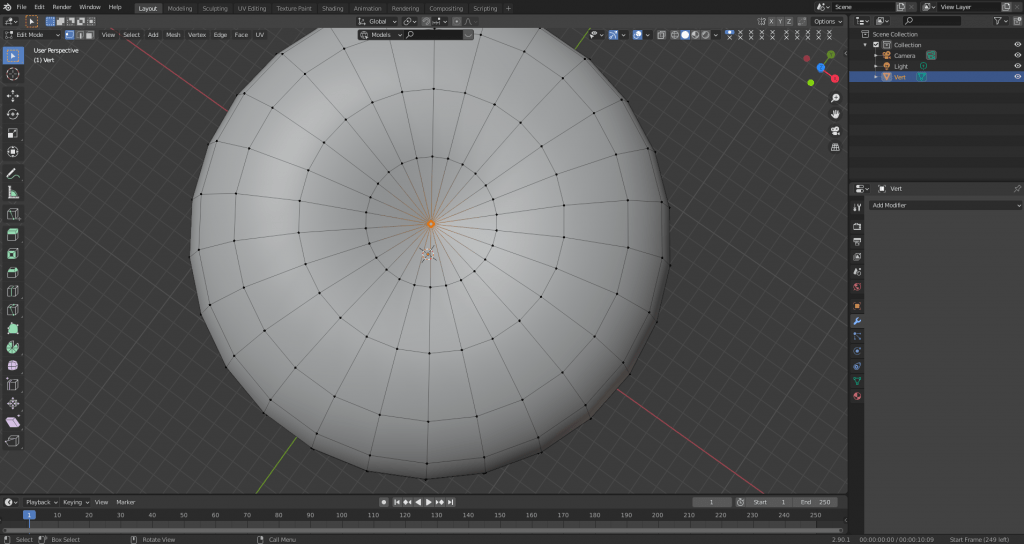The width and height of the screenshot is (1024, 544).
Task: Open the Playback dropdown in timeline
Action: (41, 502)
